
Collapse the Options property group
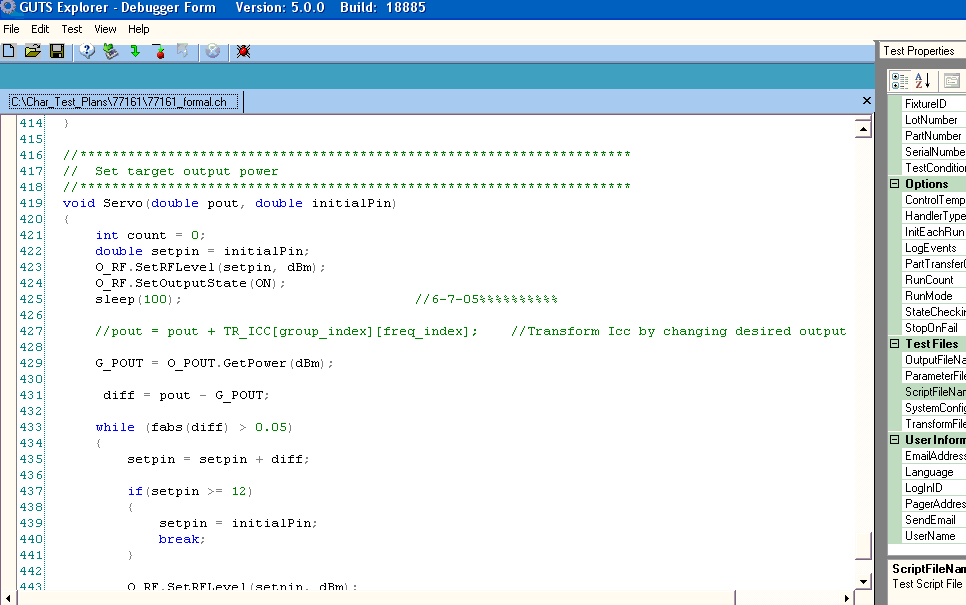coord(895,184)
